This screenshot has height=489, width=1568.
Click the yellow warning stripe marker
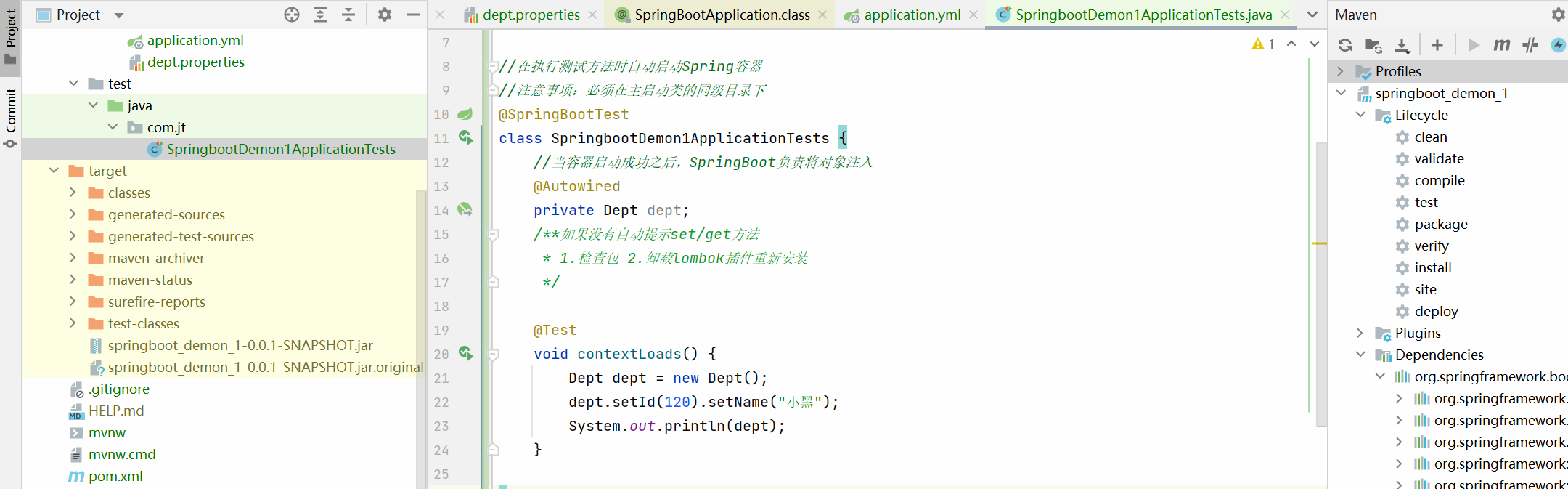coord(1319,243)
